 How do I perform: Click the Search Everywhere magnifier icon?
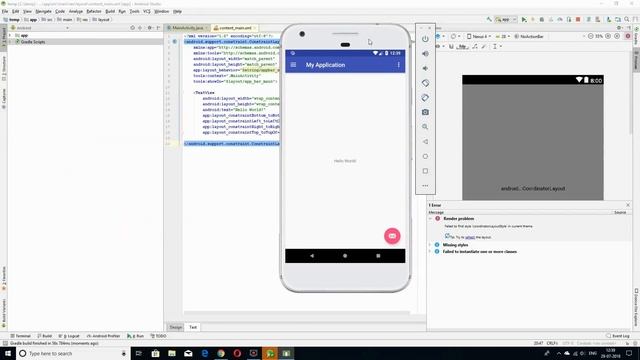pyautogui.click(x=627, y=20)
